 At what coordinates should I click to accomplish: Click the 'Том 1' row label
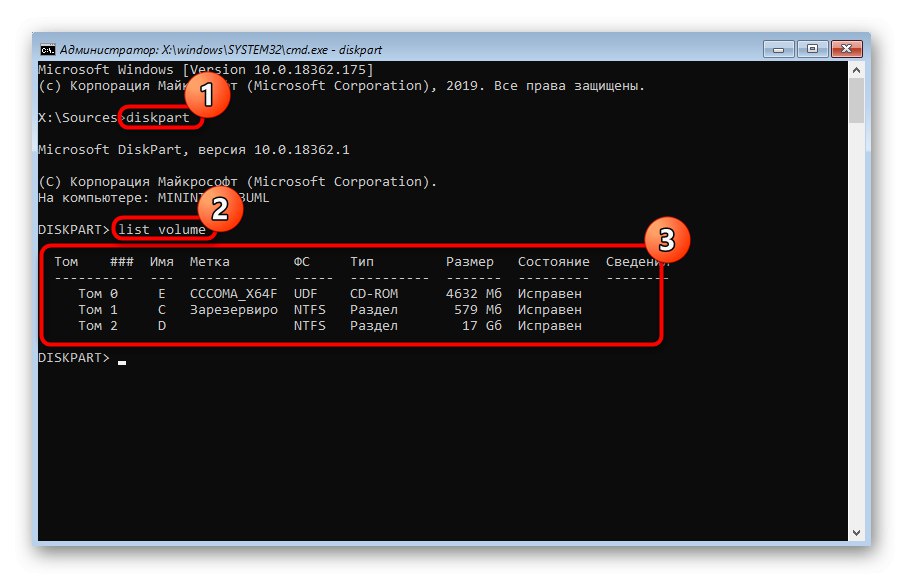[98, 310]
